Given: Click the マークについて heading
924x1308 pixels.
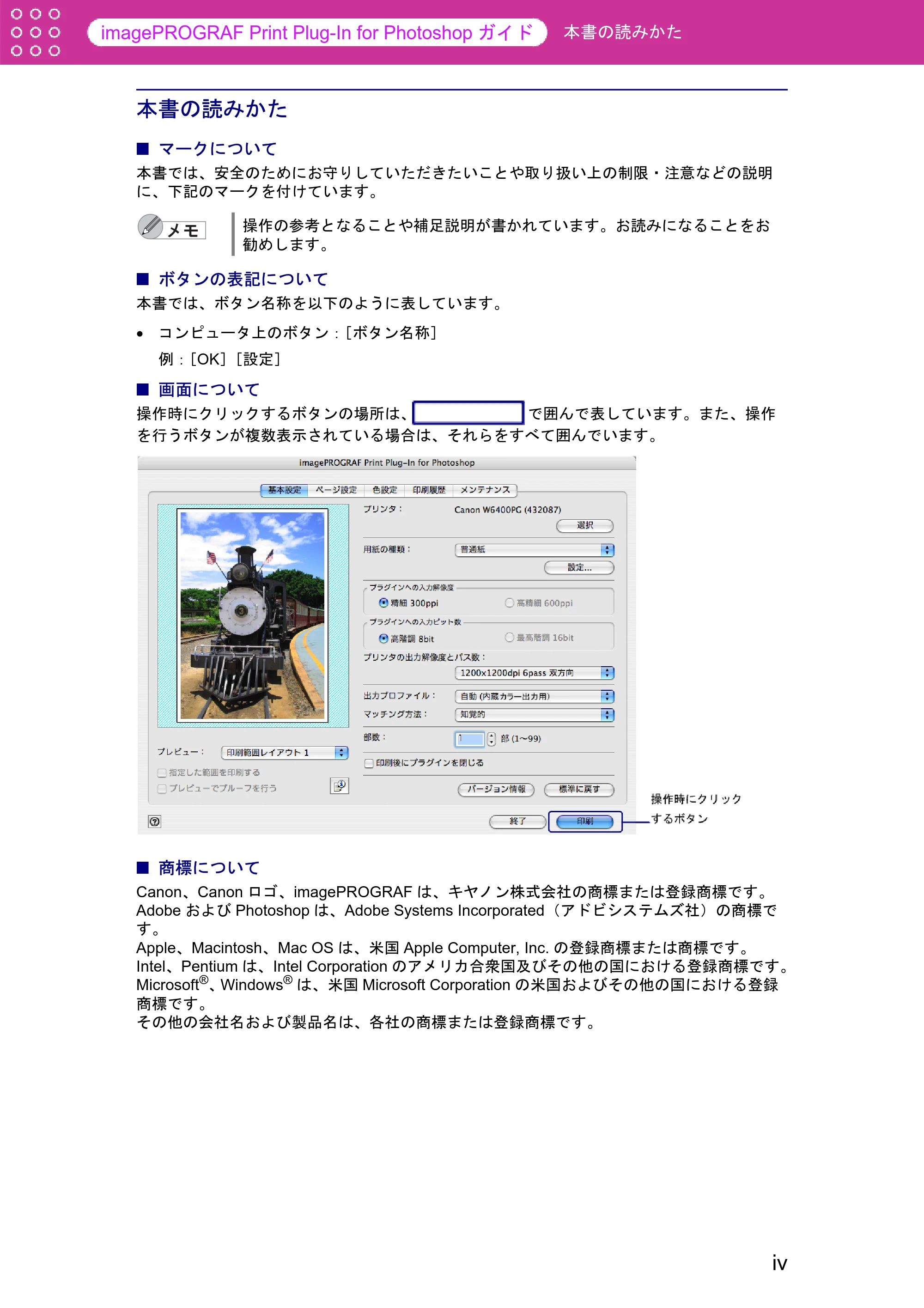Looking at the screenshot, I should pos(218,149).
